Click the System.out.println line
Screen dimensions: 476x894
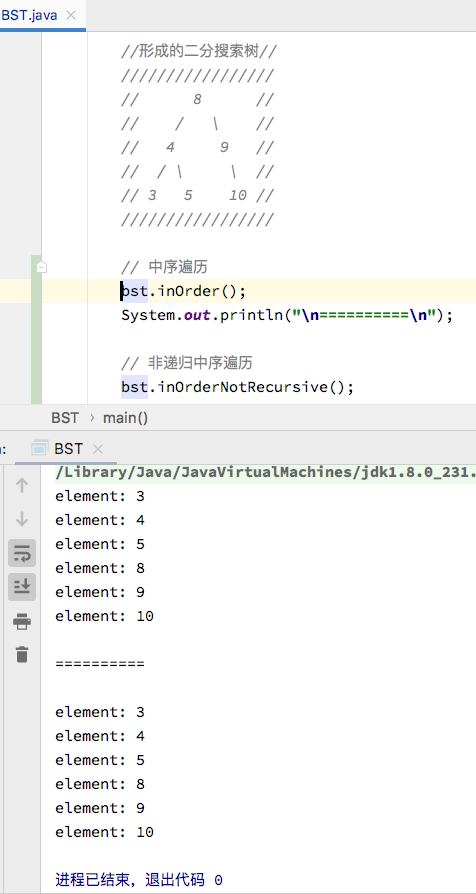[x=287, y=315]
